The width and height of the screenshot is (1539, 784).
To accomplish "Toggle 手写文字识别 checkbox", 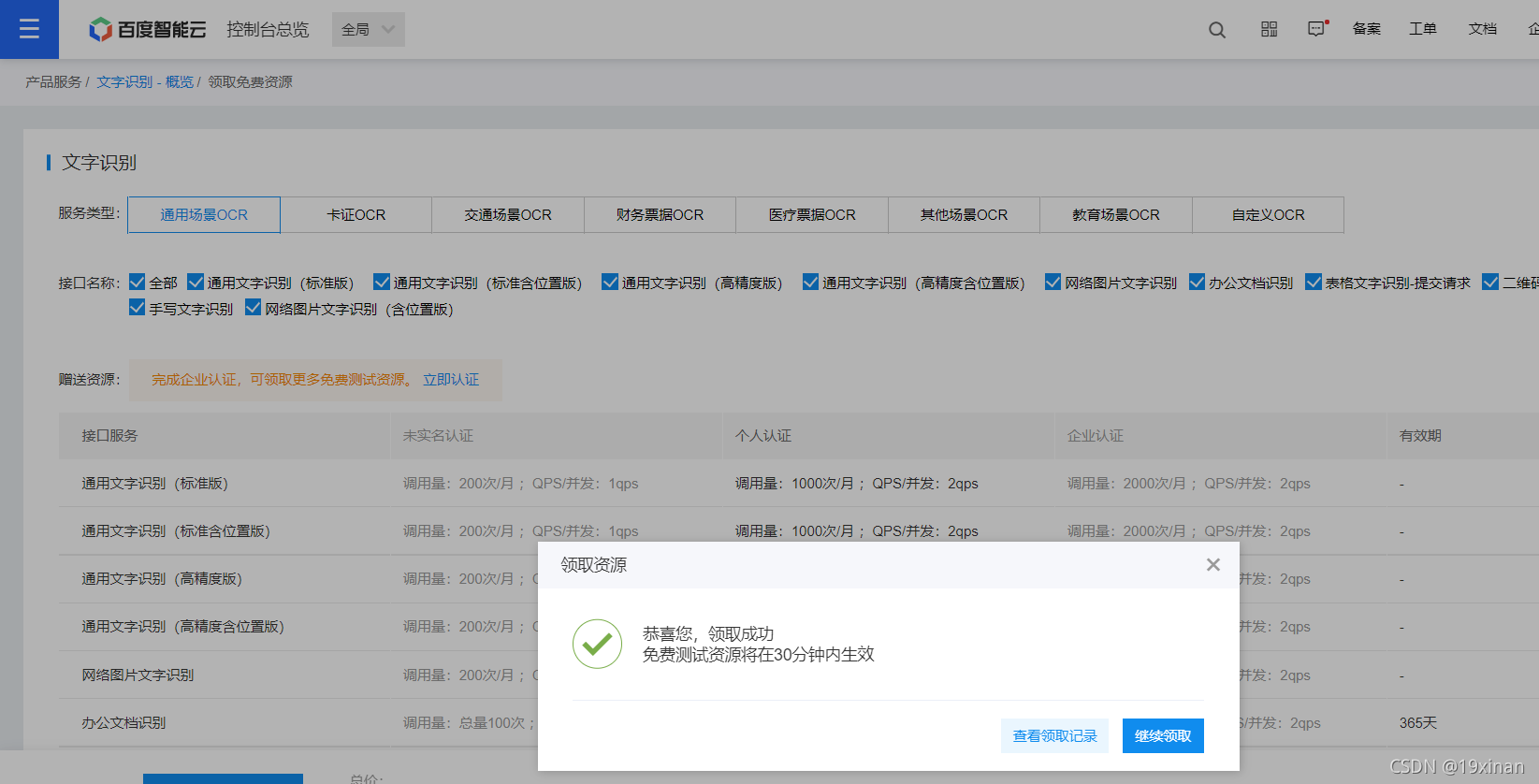I will pyautogui.click(x=138, y=309).
